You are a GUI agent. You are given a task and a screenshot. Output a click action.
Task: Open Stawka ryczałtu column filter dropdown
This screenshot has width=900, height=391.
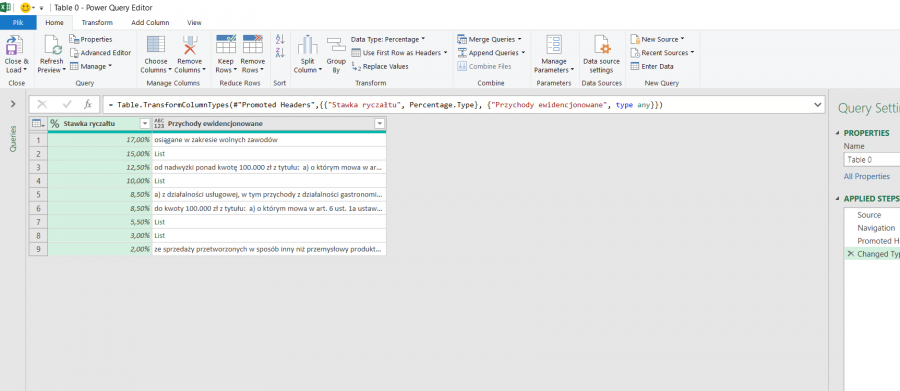[x=145, y=123]
